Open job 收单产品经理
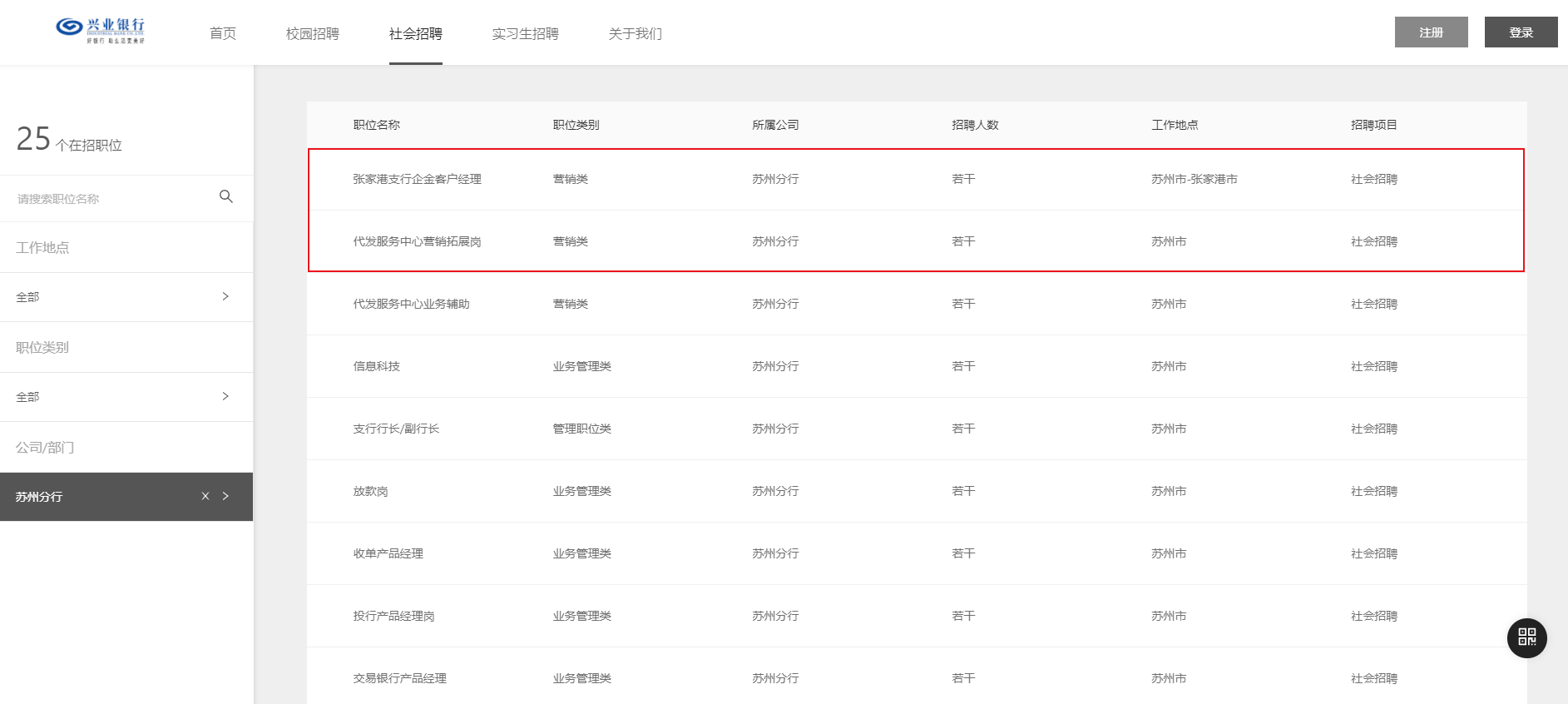 [x=388, y=553]
